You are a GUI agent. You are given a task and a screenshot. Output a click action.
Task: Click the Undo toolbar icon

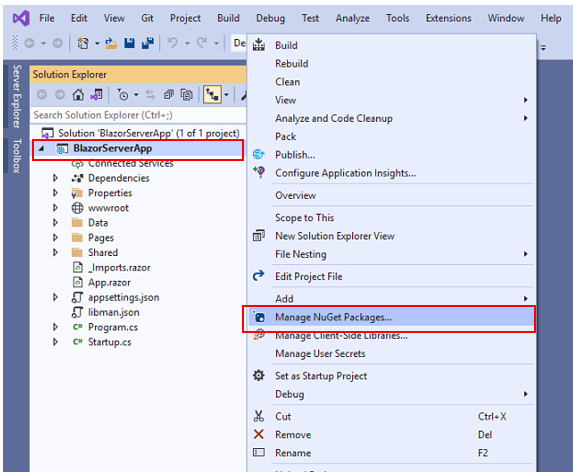click(x=172, y=43)
